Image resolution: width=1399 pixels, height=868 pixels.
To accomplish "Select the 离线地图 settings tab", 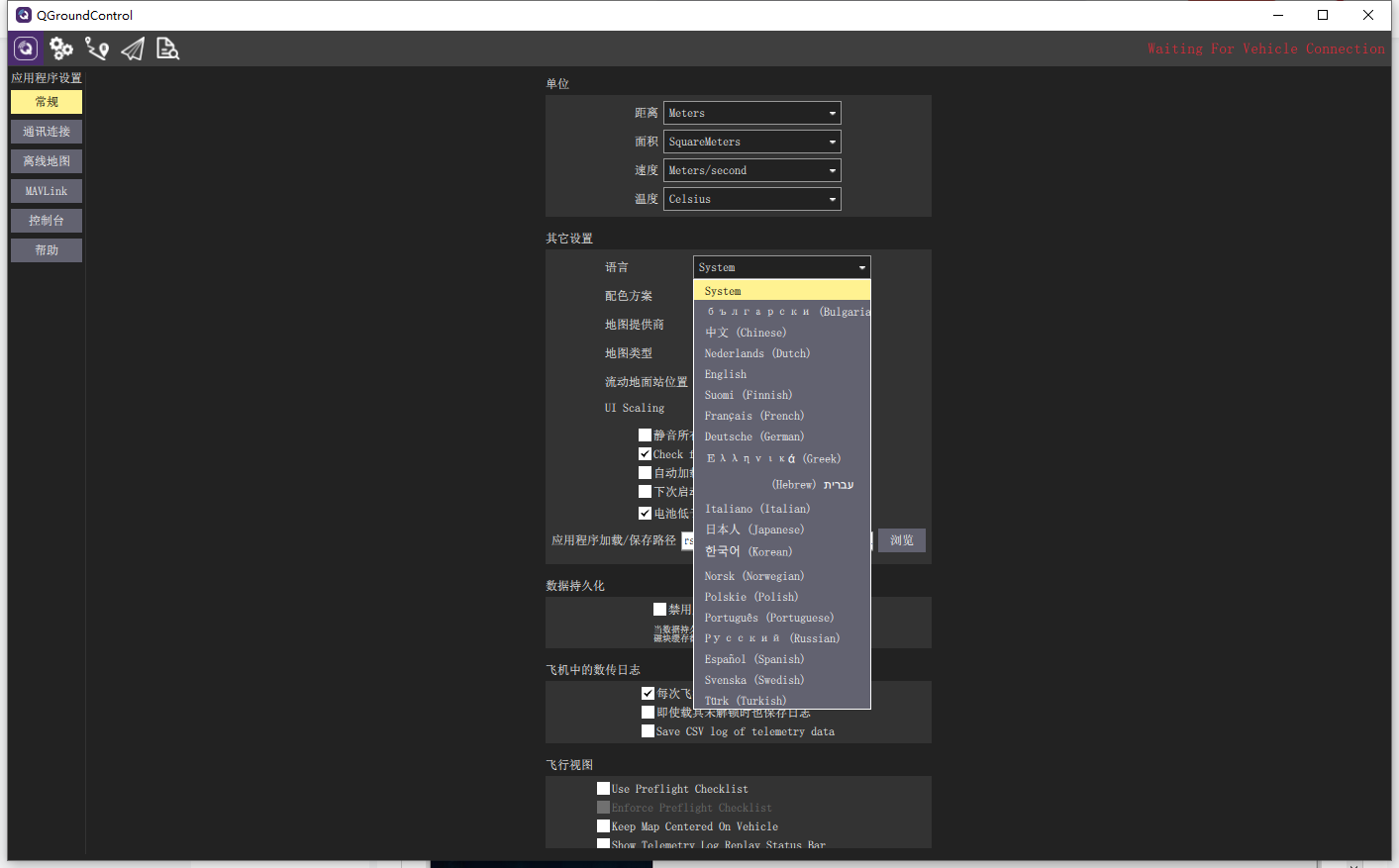I will click(47, 161).
